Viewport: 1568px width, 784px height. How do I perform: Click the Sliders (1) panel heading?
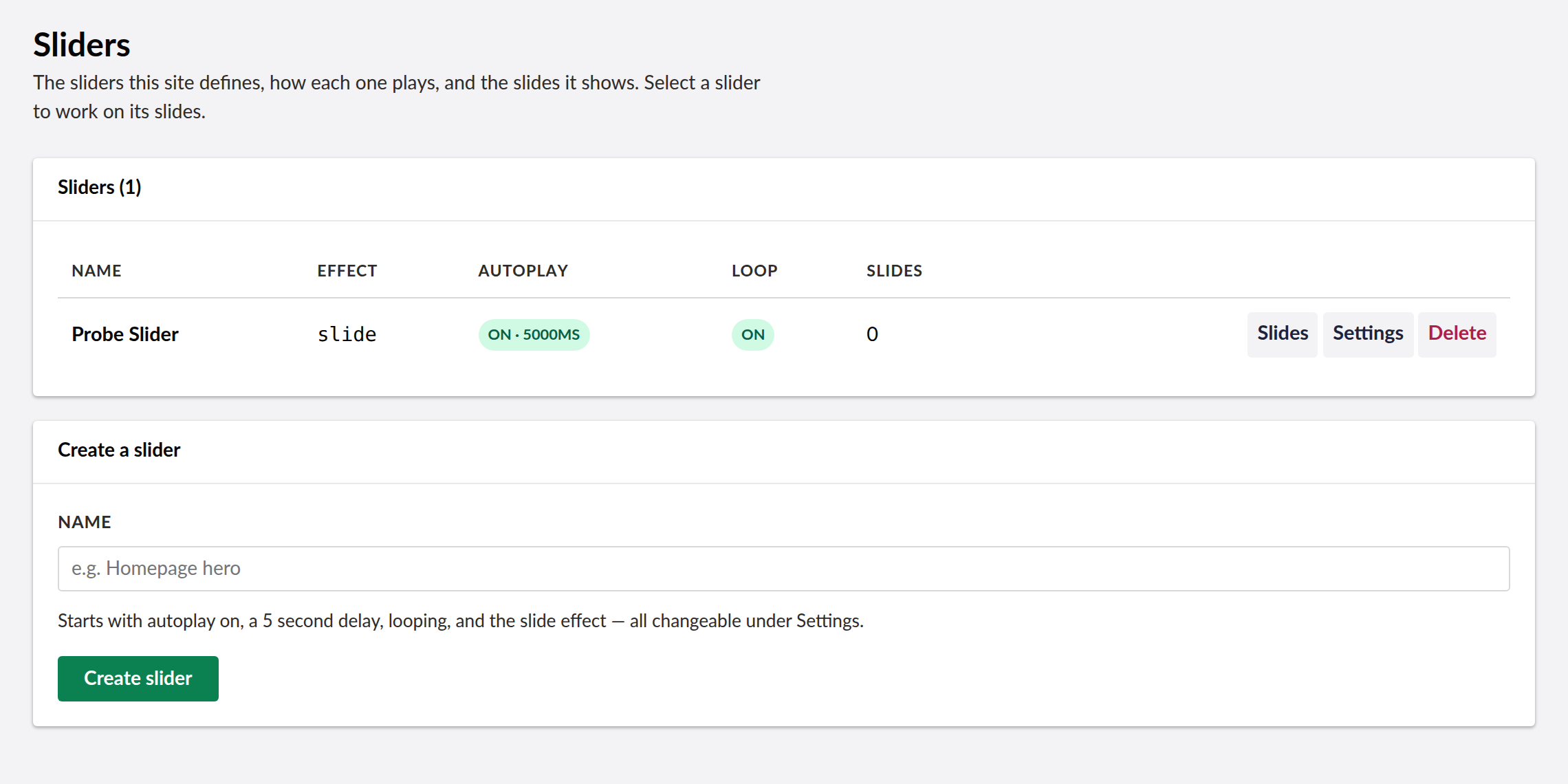[x=100, y=188]
